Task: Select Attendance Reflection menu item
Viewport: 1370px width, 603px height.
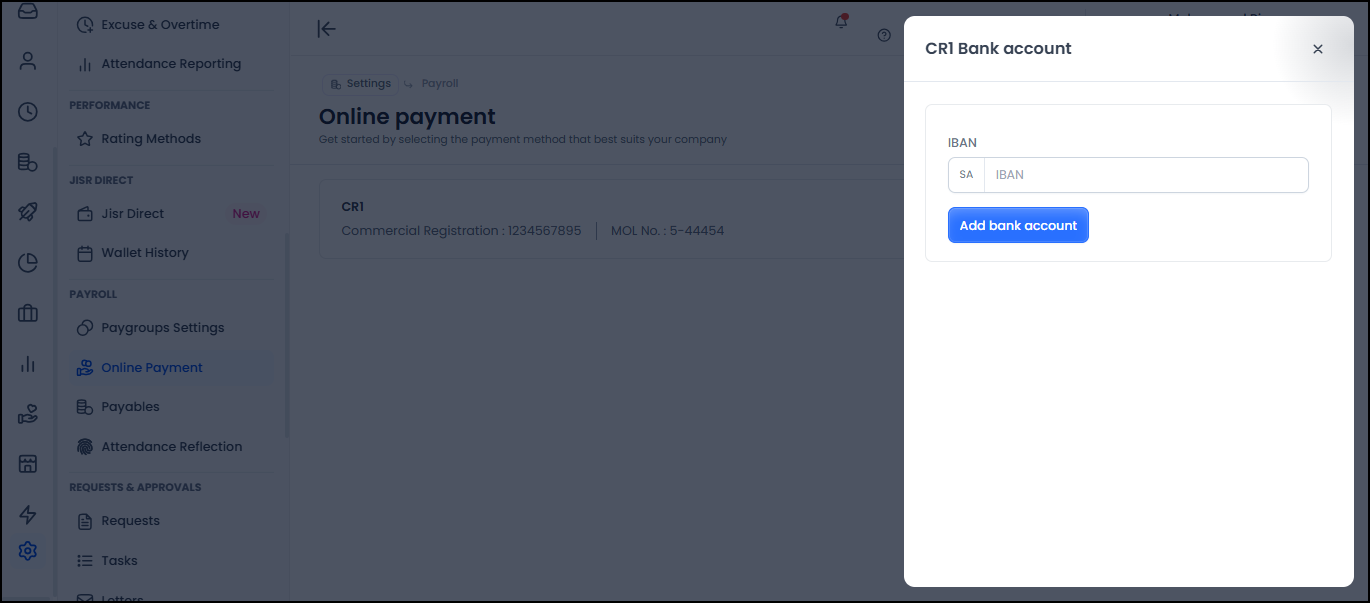Action: [171, 447]
